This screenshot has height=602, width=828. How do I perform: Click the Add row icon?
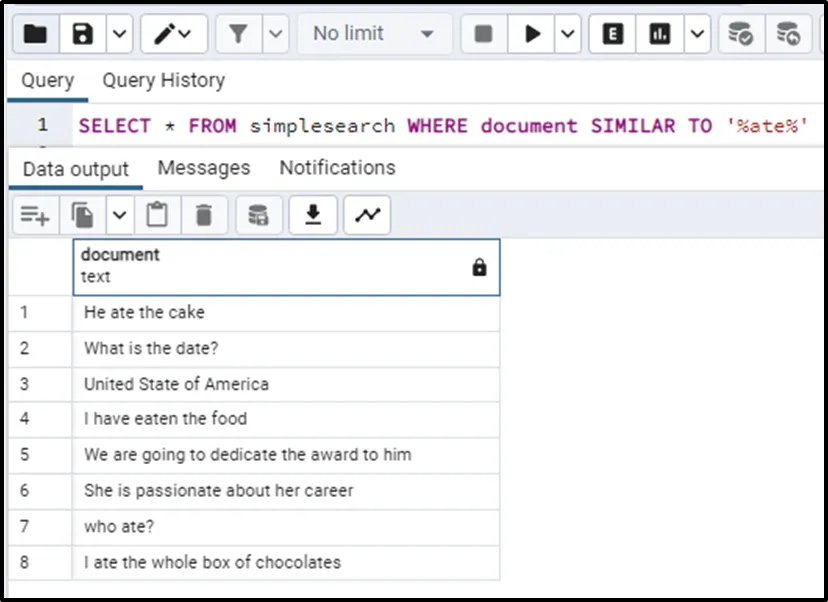[x=35, y=215]
